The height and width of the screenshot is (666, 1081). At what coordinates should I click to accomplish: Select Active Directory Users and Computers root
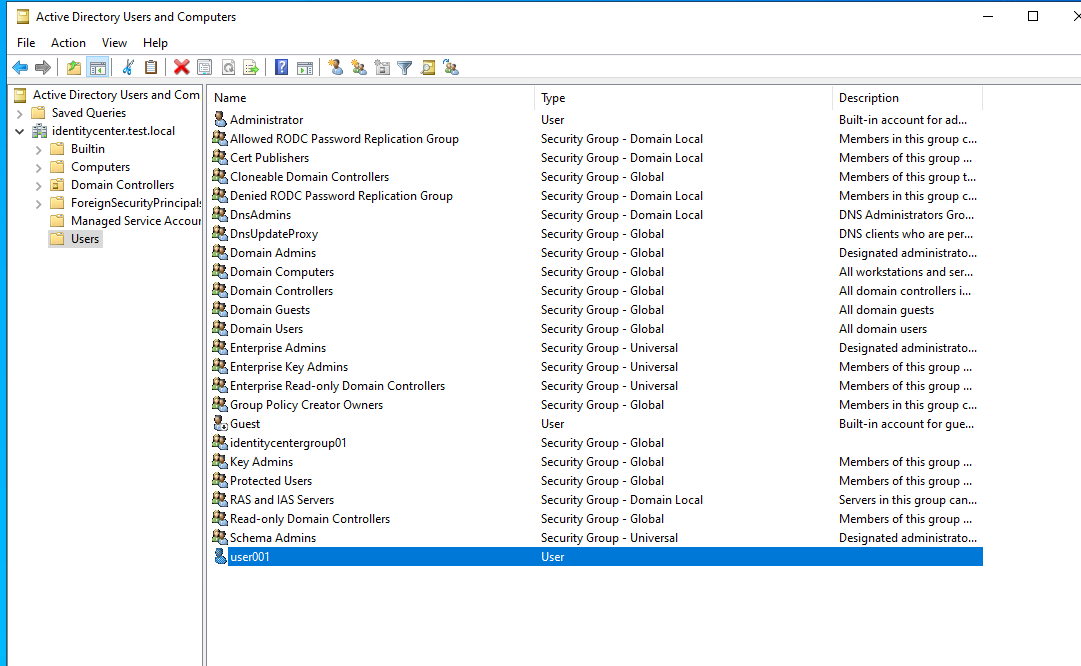[x=116, y=95]
